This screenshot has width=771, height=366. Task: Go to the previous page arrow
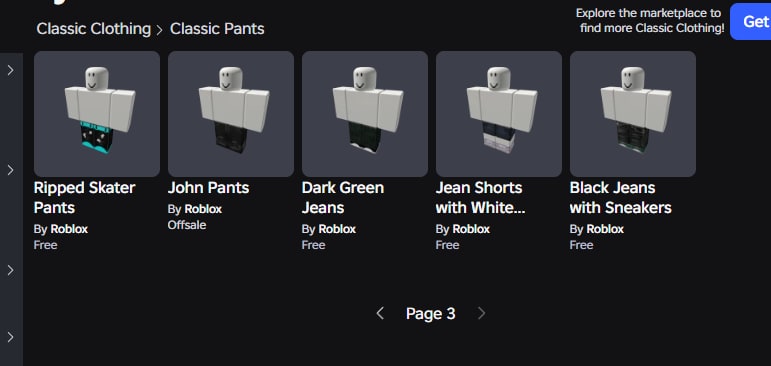380,313
